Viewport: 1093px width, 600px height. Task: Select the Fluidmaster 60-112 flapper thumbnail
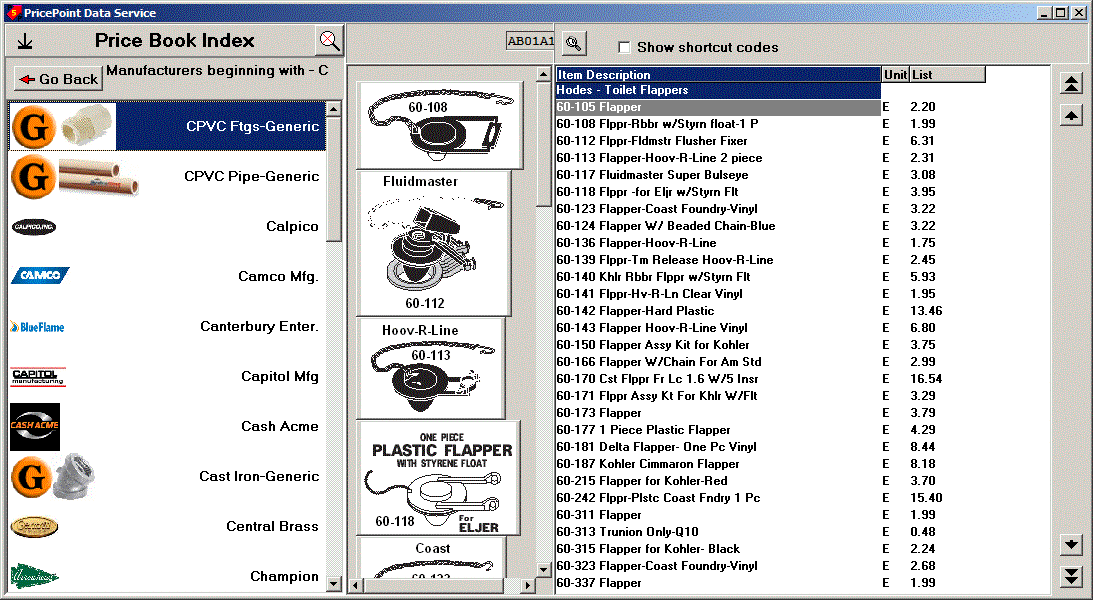[433, 242]
